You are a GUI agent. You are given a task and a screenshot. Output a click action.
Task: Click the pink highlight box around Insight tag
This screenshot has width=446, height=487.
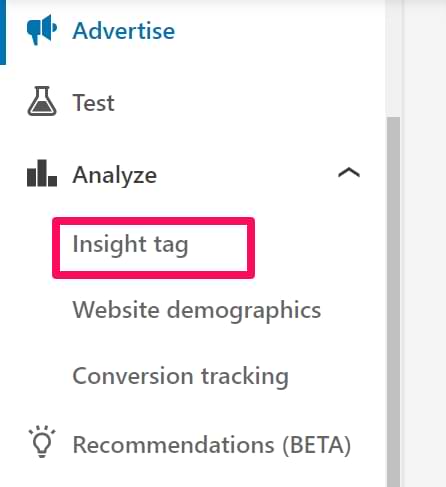click(x=153, y=248)
